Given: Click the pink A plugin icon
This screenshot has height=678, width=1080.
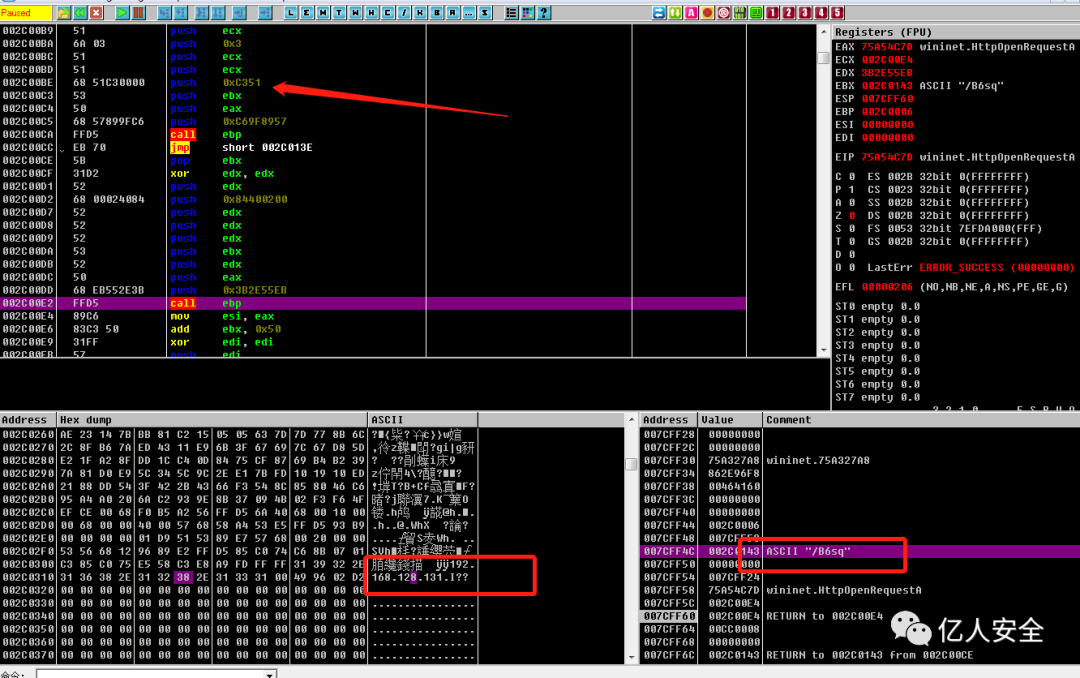Looking at the screenshot, I should pos(692,12).
